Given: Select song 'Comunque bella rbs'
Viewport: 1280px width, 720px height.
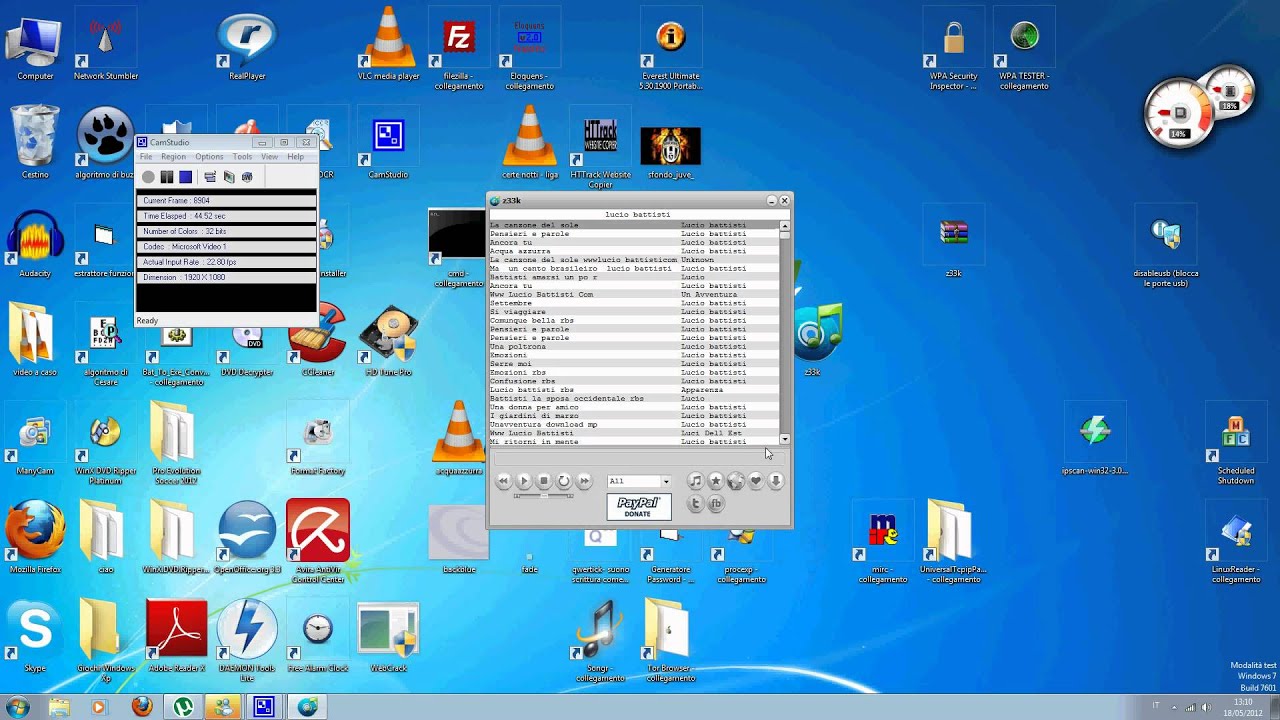Looking at the screenshot, I should coord(634,320).
